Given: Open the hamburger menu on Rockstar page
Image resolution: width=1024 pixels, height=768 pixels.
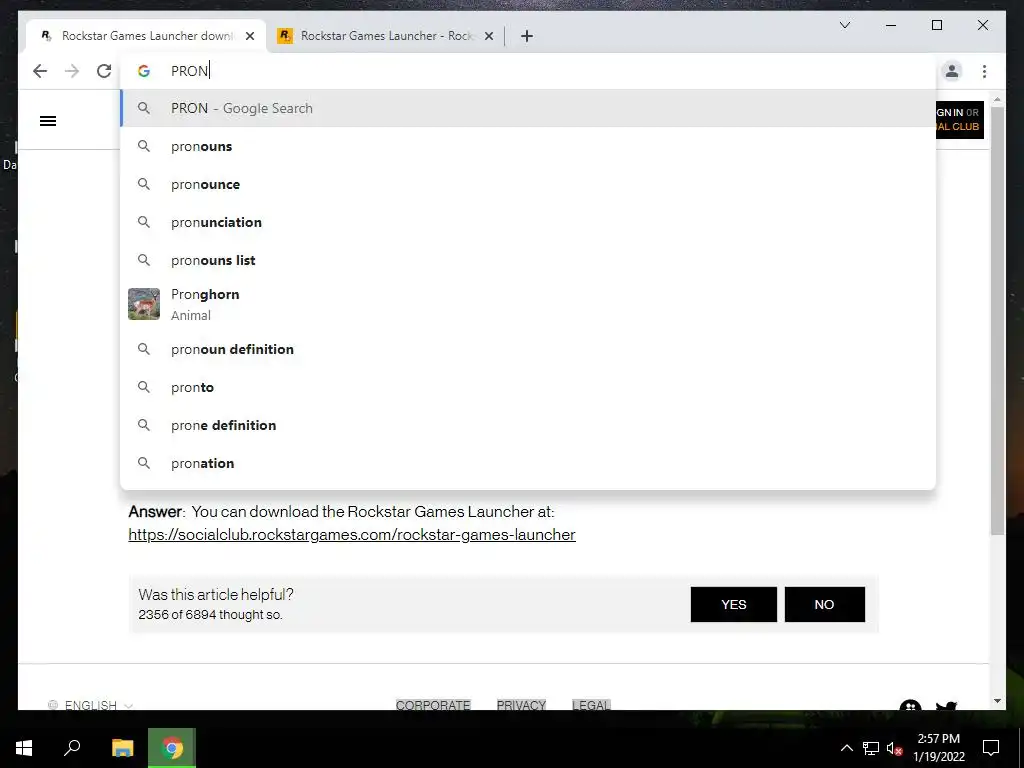Looking at the screenshot, I should [48, 121].
